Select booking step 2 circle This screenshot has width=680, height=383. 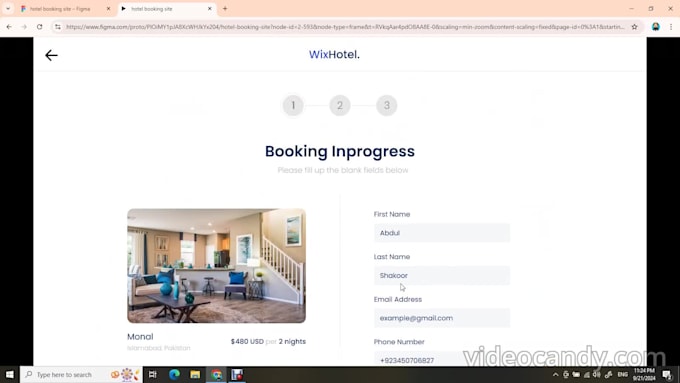[340, 105]
